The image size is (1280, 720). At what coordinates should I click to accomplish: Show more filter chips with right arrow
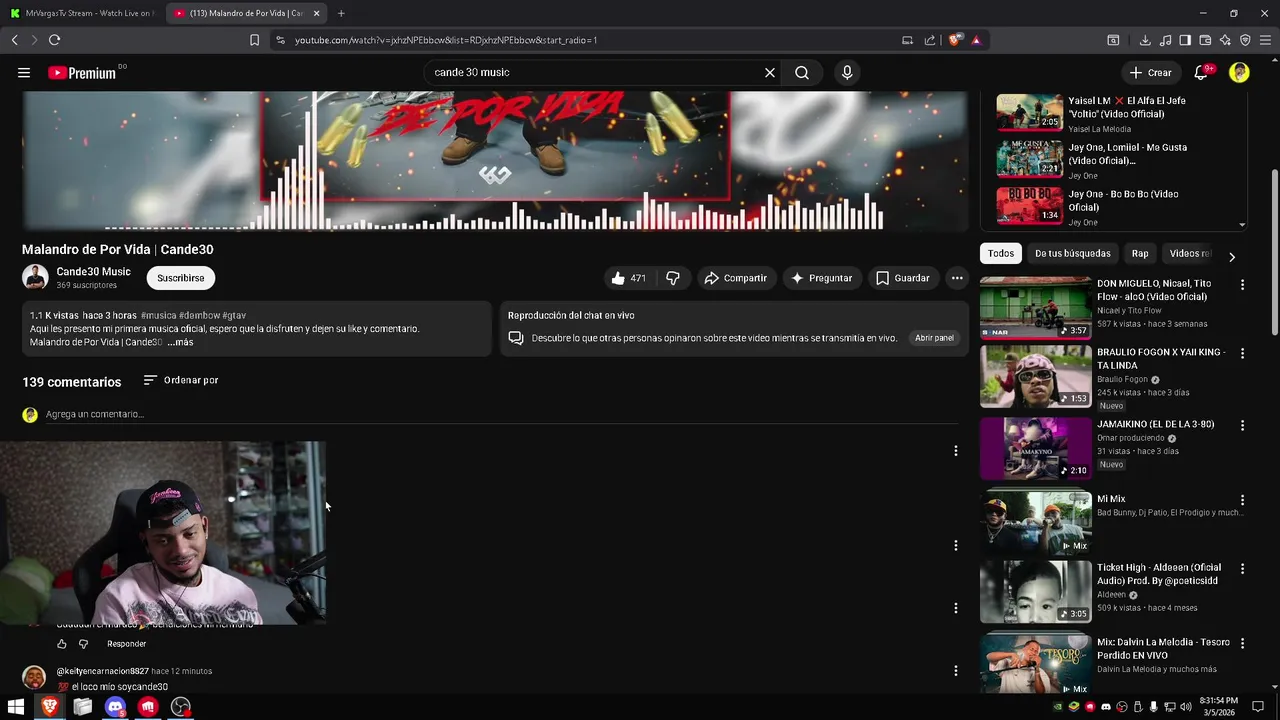[1232, 257]
